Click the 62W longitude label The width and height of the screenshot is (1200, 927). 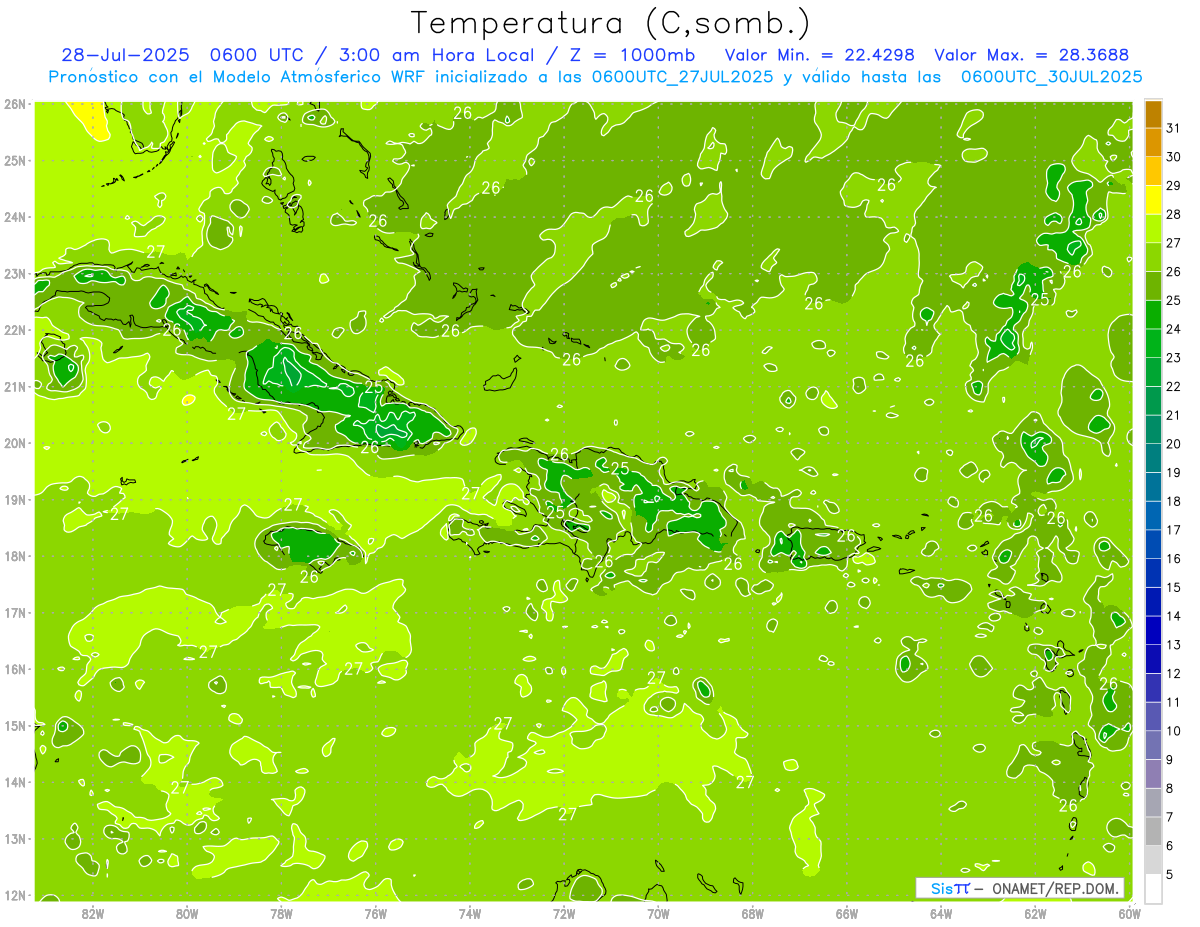[x=1035, y=913]
